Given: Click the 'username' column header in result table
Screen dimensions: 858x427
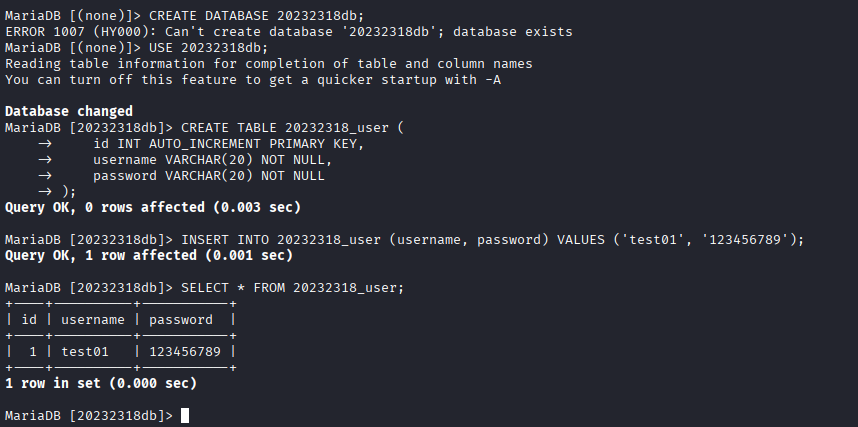Looking at the screenshot, I should pos(93,320).
